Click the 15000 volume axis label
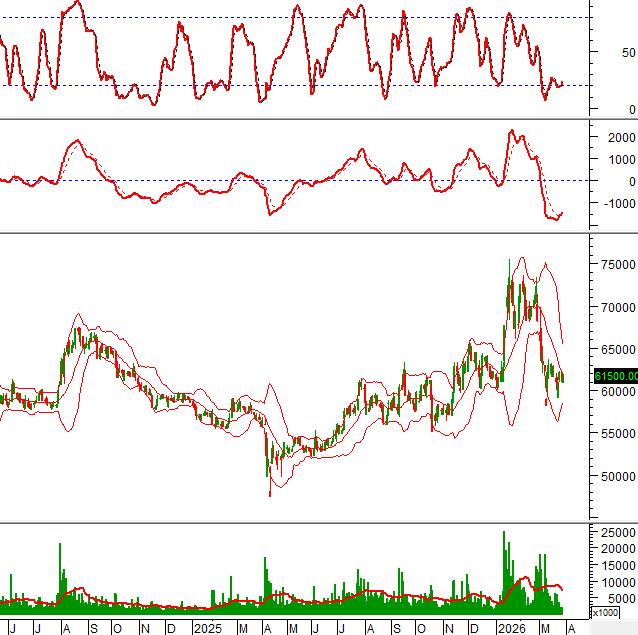The width and height of the screenshot is (638, 635). (x=617, y=566)
